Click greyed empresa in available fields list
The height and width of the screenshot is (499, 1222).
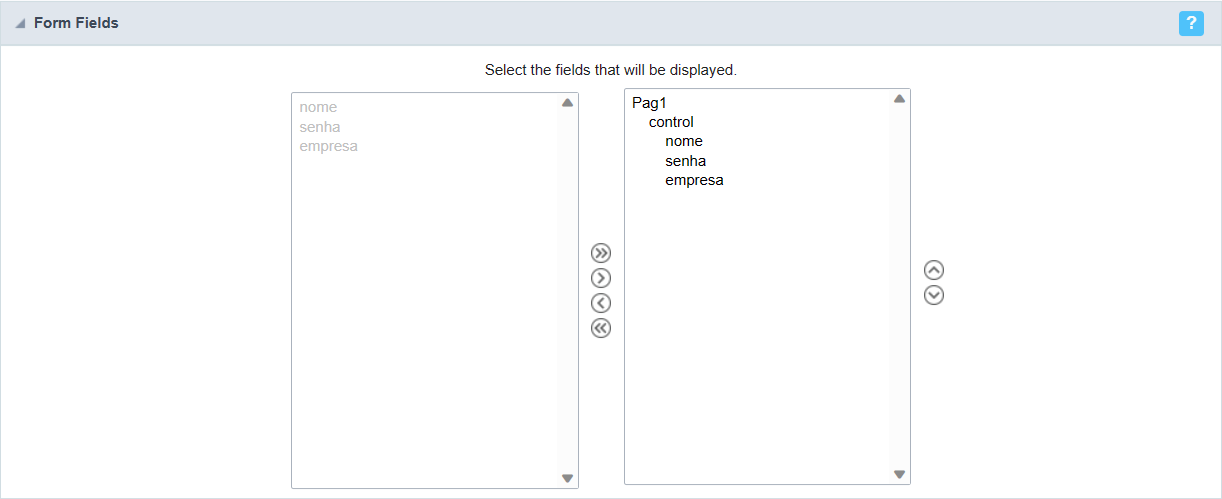point(328,146)
